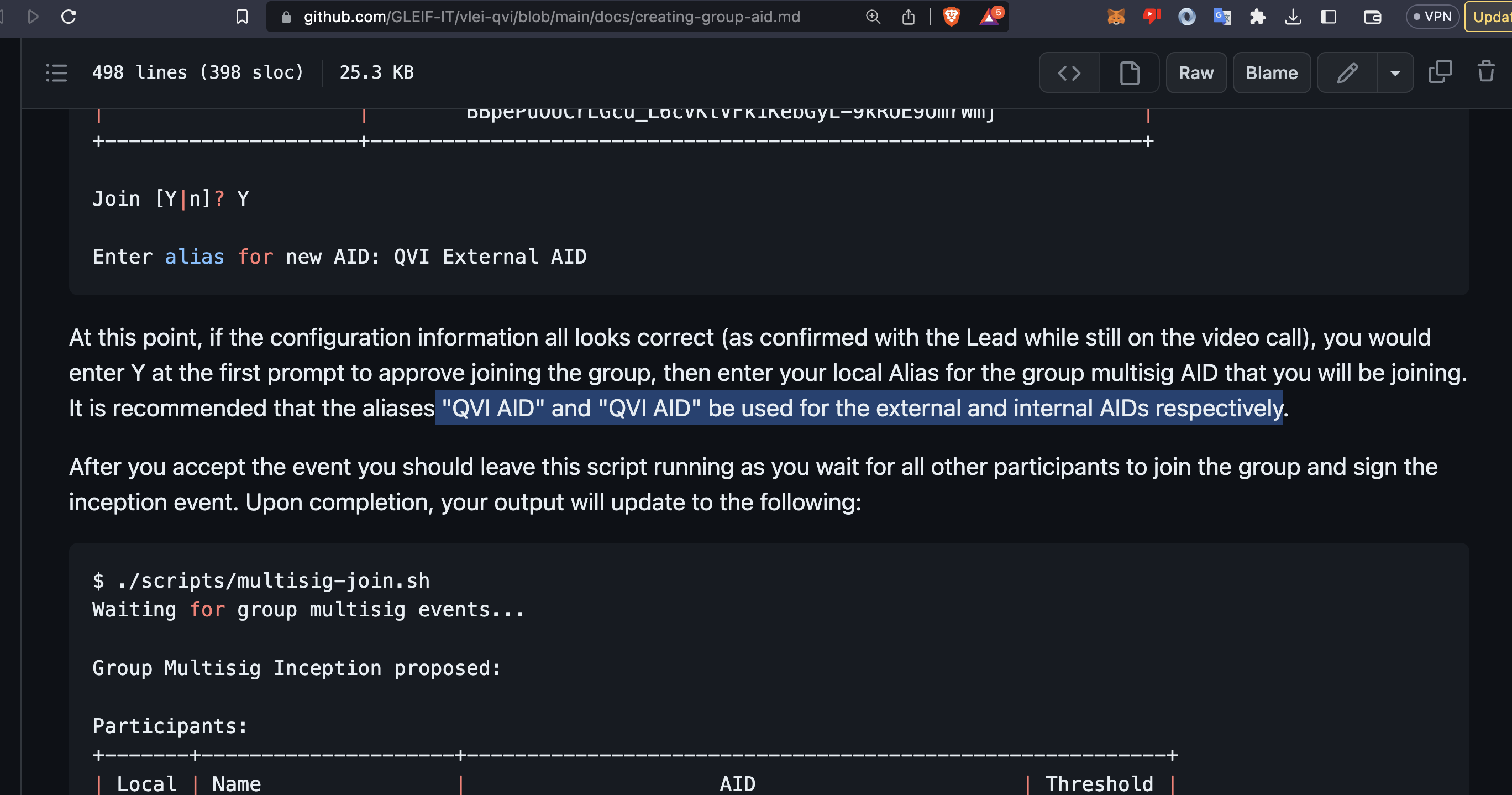Open the page zoom control in address bar
Image resolution: width=1512 pixels, height=795 pixels.
pyautogui.click(x=873, y=17)
